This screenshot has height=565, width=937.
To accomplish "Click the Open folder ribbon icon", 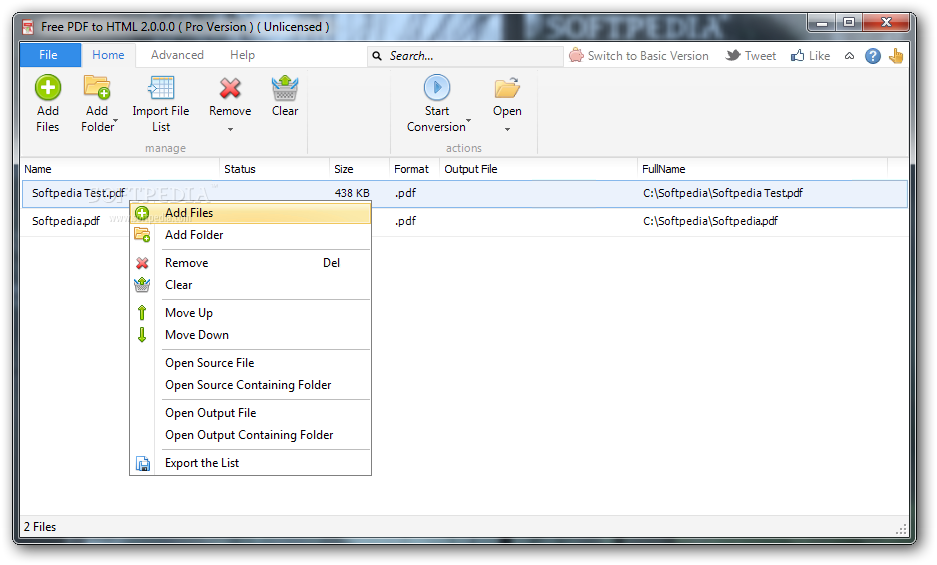I will coord(507,88).
